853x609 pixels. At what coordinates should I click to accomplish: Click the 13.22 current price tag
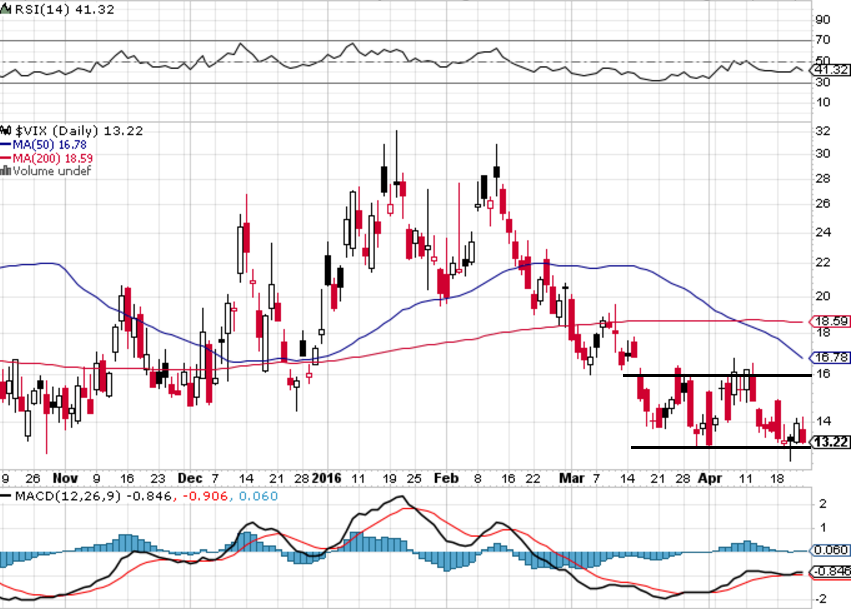pyautogui.click(x=831, y=442)
